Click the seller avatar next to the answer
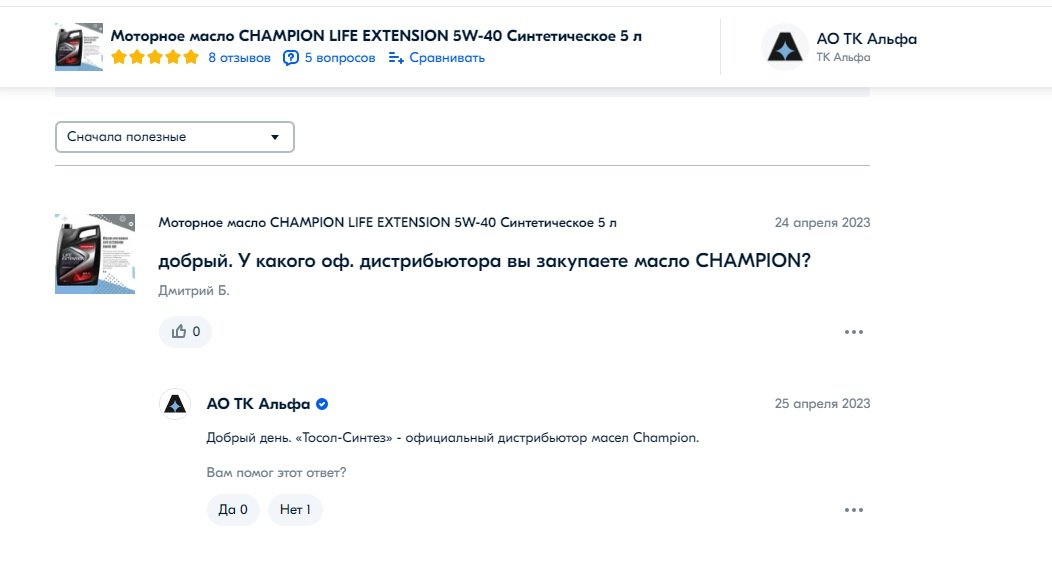Screen dimensions: 1052x567 [x=175, y=404]
